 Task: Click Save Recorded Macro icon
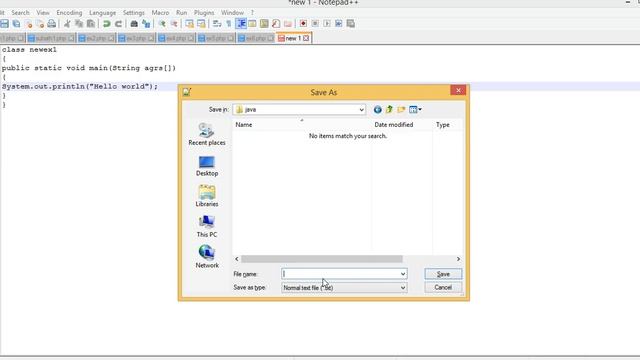coord(351,24)
